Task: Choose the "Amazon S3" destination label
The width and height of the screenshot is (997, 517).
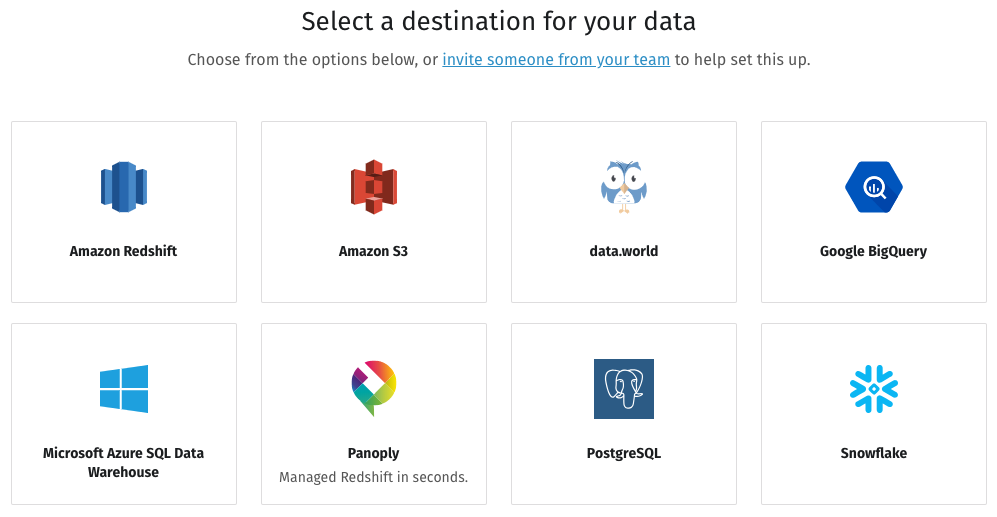Action: (x=374, y=252)
